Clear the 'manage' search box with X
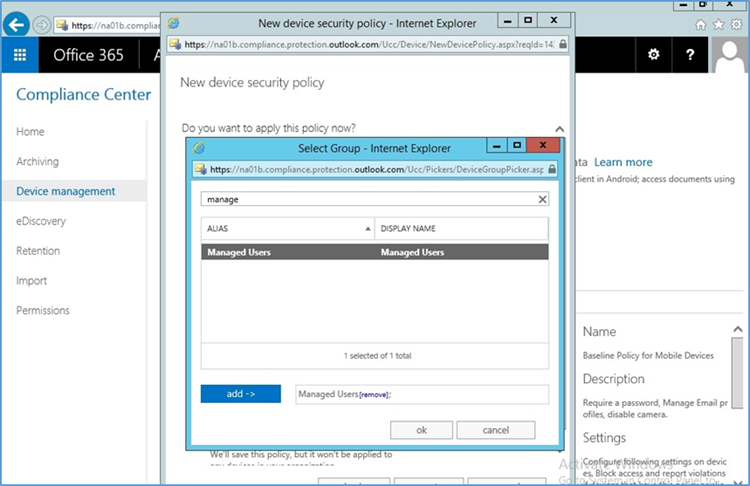Viewport: 750px width, 486px height. click(542, 199)
